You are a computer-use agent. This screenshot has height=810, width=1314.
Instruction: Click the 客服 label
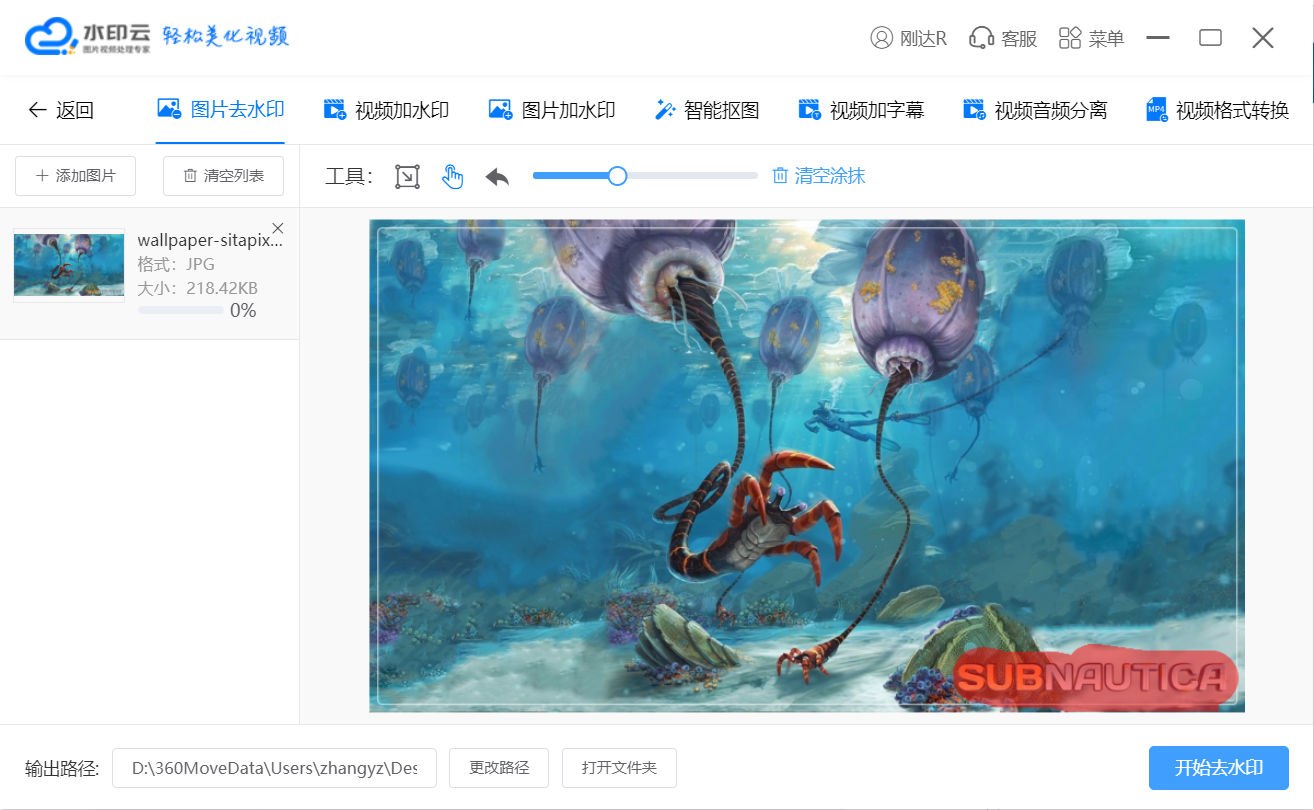pos(1019,39)
